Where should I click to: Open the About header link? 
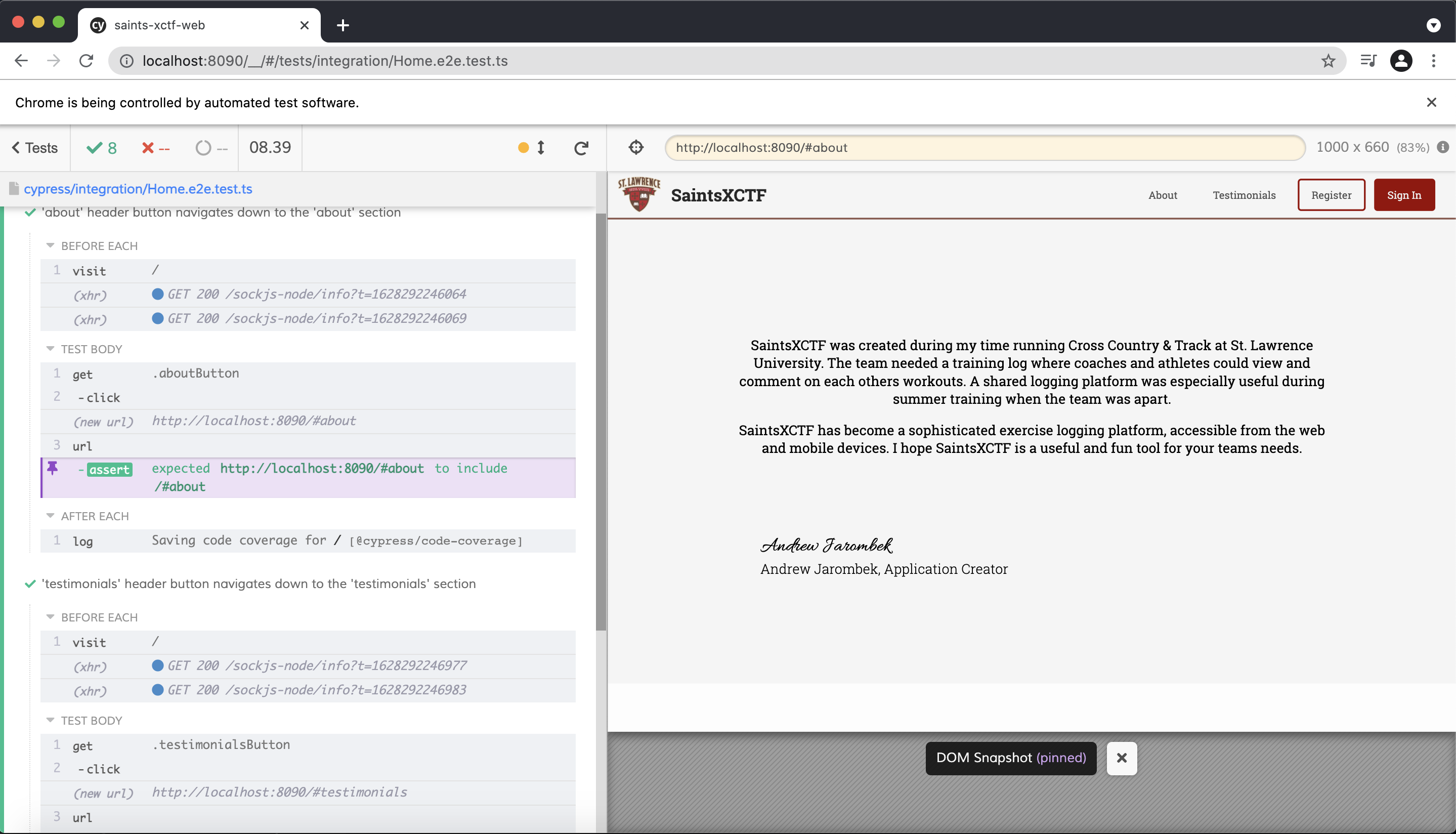1162,195
